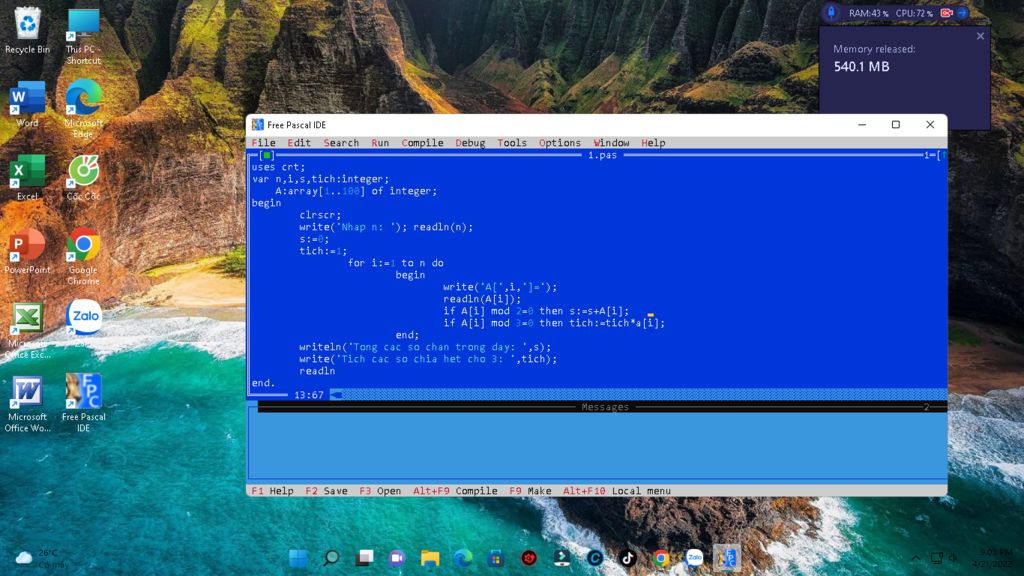The height and width of the screenshot is (576, 1024).
Task: Open Google Chrome from the taskbar
Action: [x=661, y=558]
